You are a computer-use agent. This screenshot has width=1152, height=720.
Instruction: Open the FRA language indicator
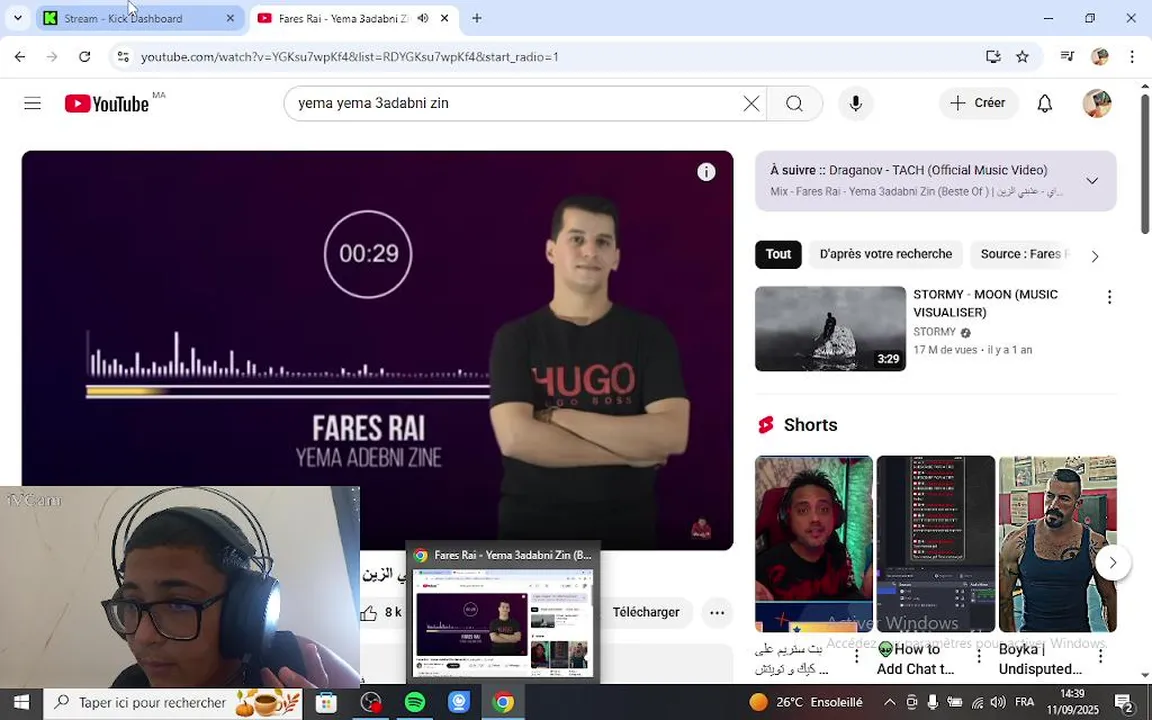coord(1024,702)
